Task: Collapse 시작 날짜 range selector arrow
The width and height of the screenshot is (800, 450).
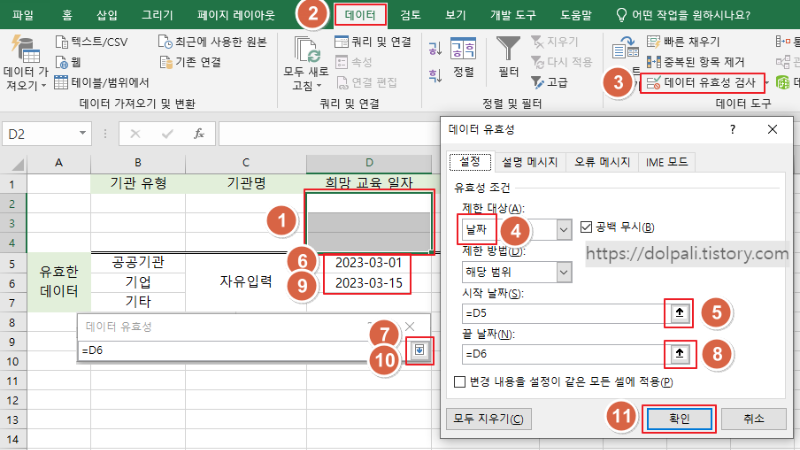Action: (679, 313)
